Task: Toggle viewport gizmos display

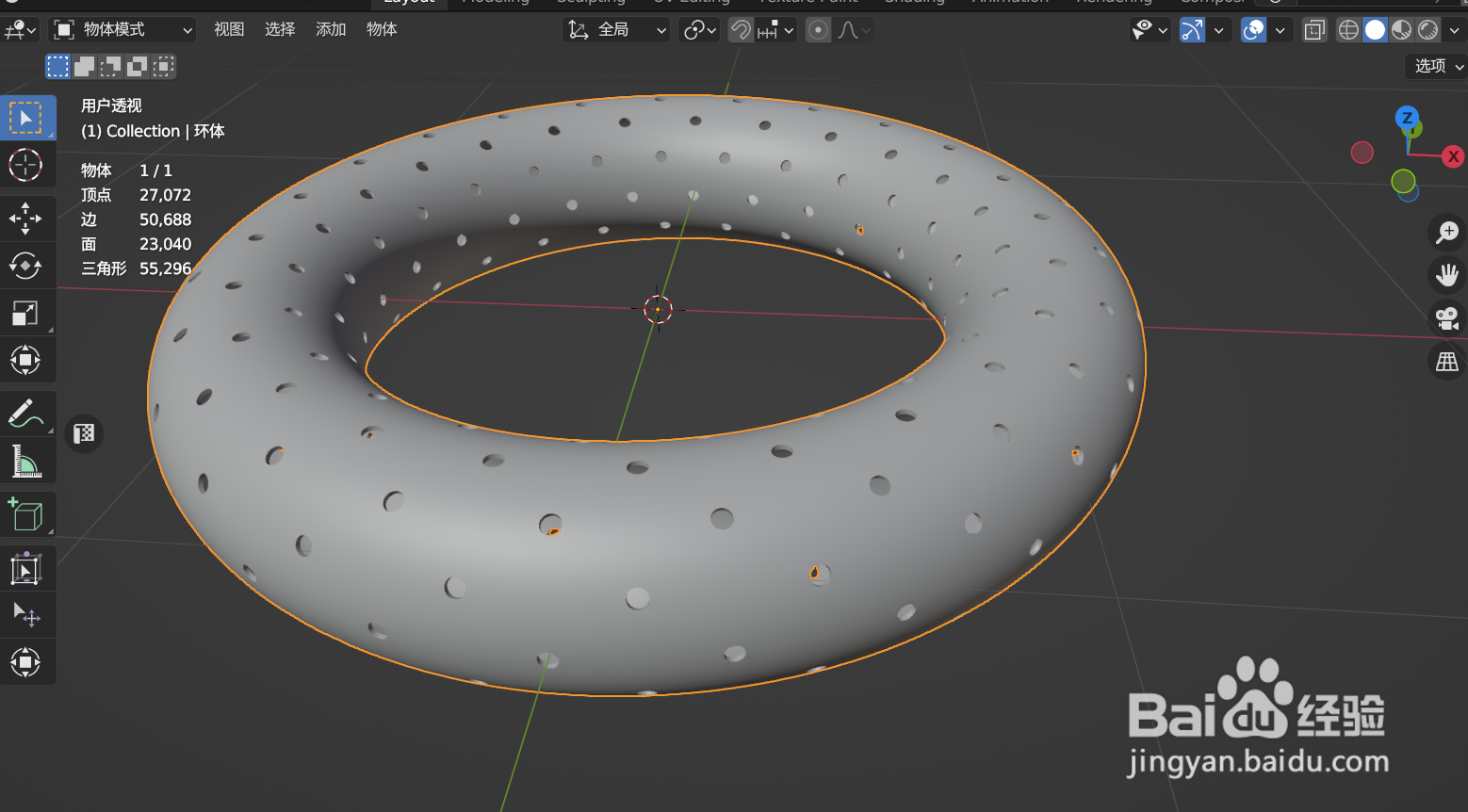Action: pos(1192,30)
